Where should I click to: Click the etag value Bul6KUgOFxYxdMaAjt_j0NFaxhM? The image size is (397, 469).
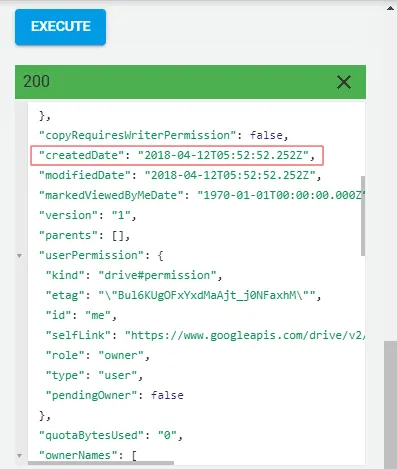(207, 295)
